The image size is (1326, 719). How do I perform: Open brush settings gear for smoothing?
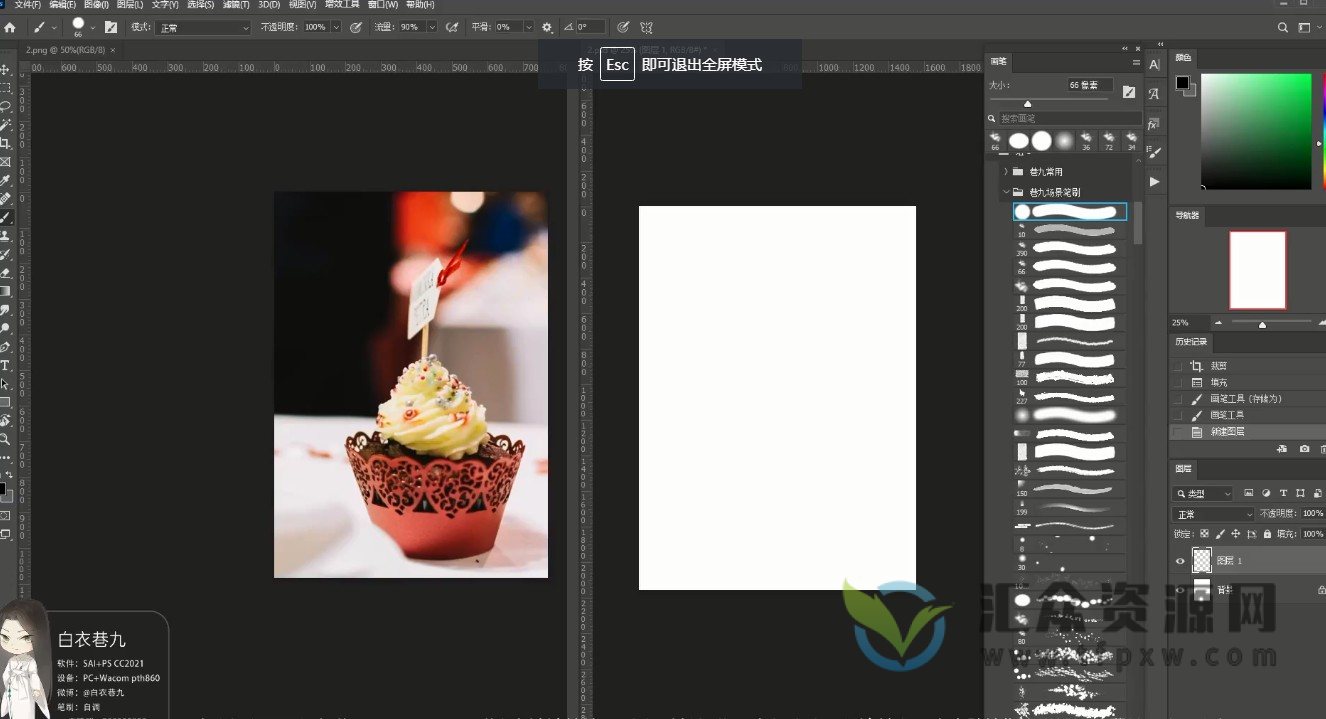547,27
